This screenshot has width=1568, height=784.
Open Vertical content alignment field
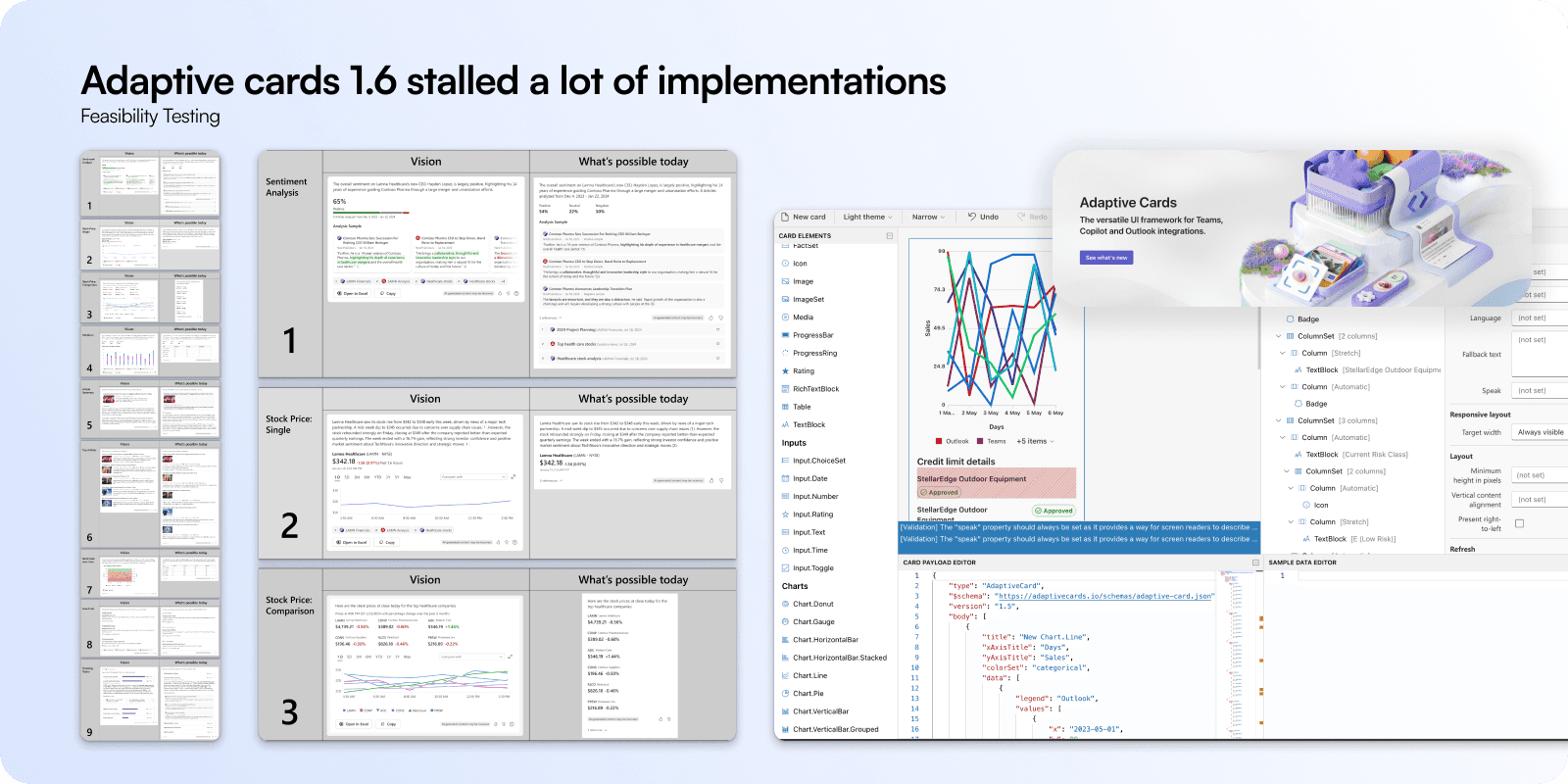click(1541, 500)
